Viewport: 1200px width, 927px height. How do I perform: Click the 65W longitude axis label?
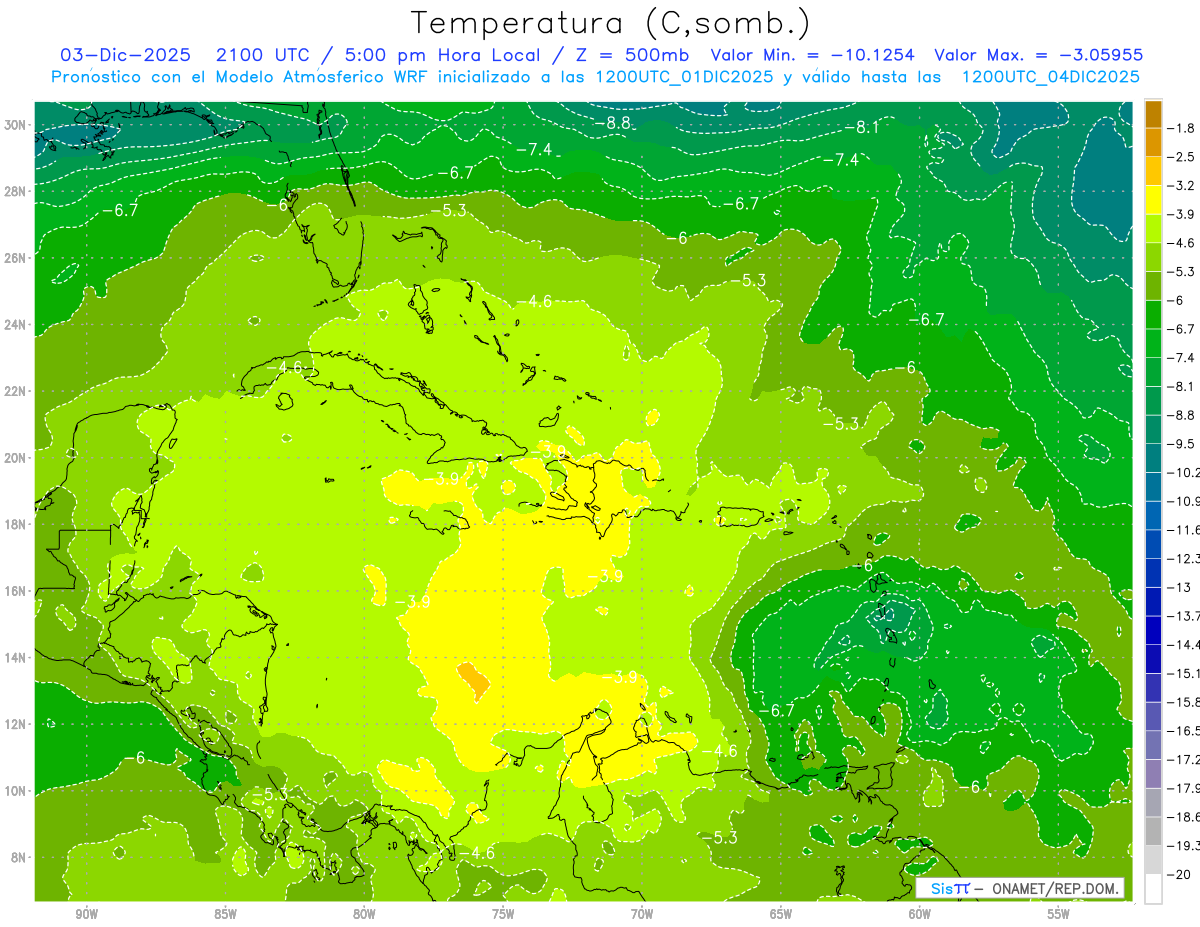pos(781,914)
